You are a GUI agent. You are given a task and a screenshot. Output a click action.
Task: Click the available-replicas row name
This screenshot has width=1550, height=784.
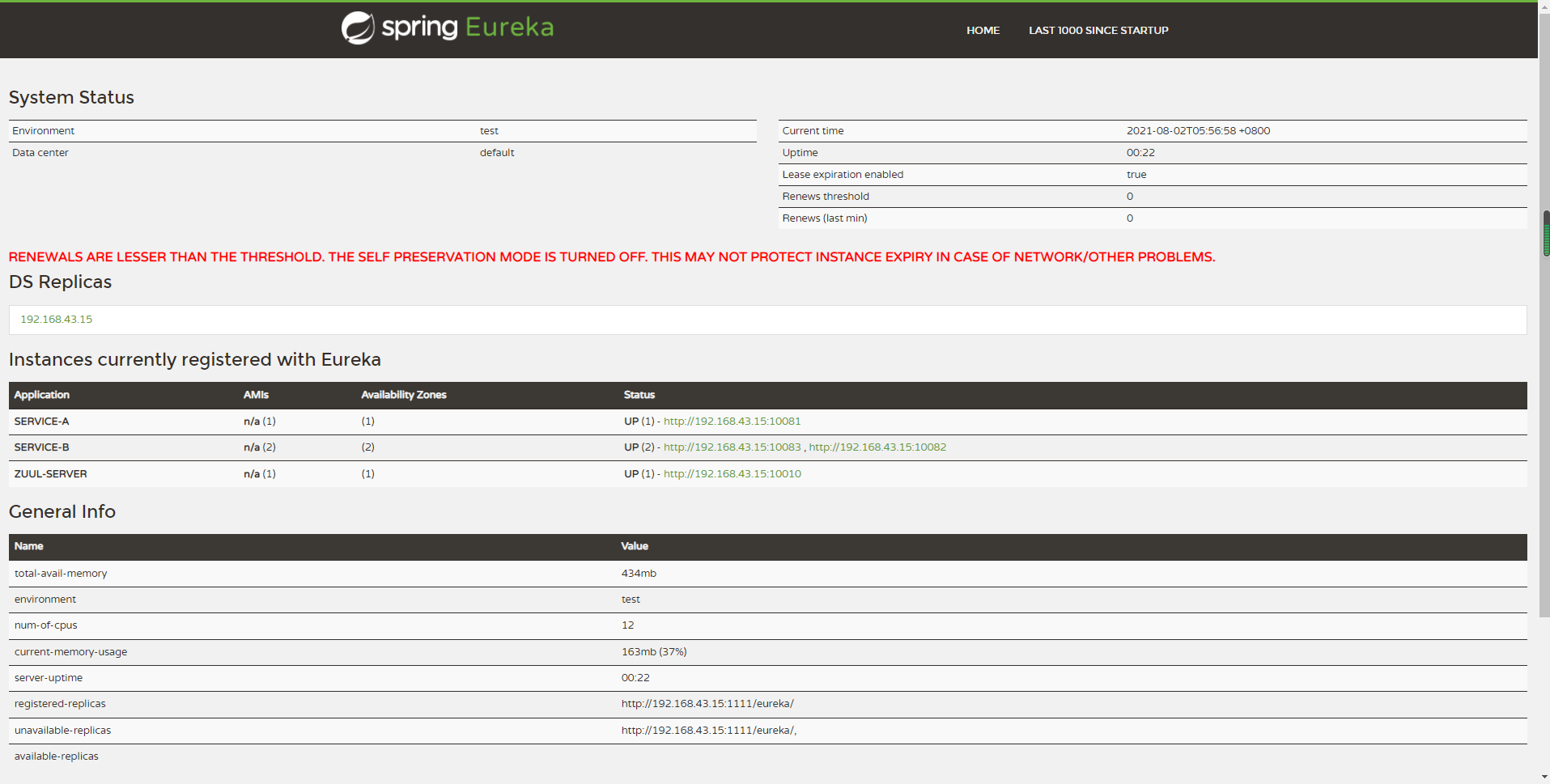[57, 756]
